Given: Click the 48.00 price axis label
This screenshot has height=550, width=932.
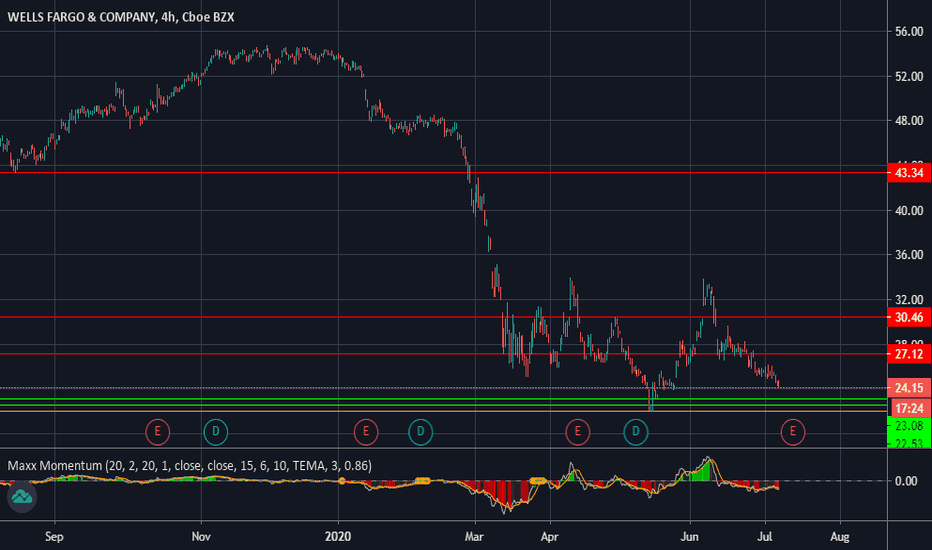Looking at the screenshot, I should pyautogui.click(x=909, y=121).
